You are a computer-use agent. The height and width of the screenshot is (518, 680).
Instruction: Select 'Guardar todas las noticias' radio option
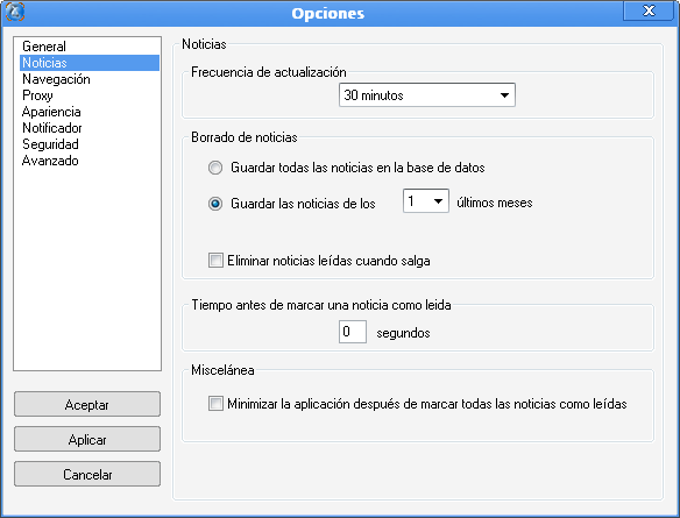click(215, 167)
